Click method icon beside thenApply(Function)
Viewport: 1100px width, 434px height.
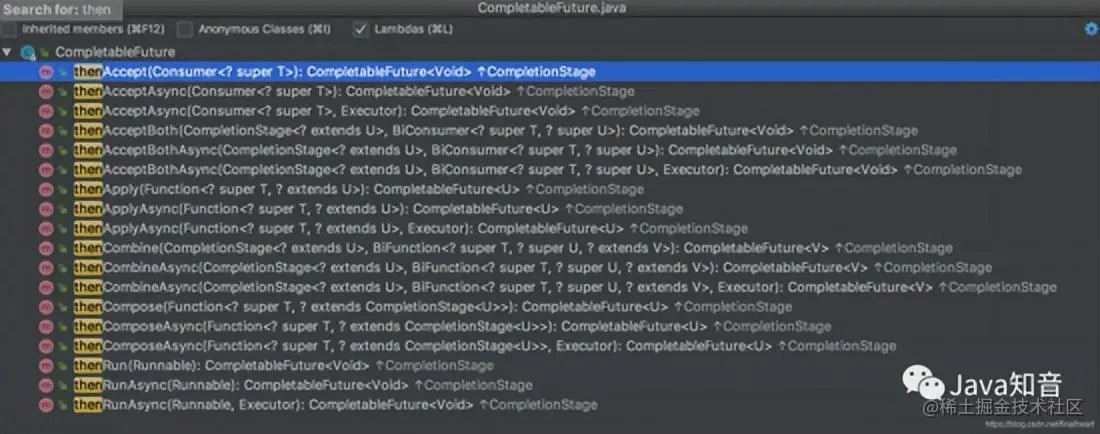pos(46,189)
